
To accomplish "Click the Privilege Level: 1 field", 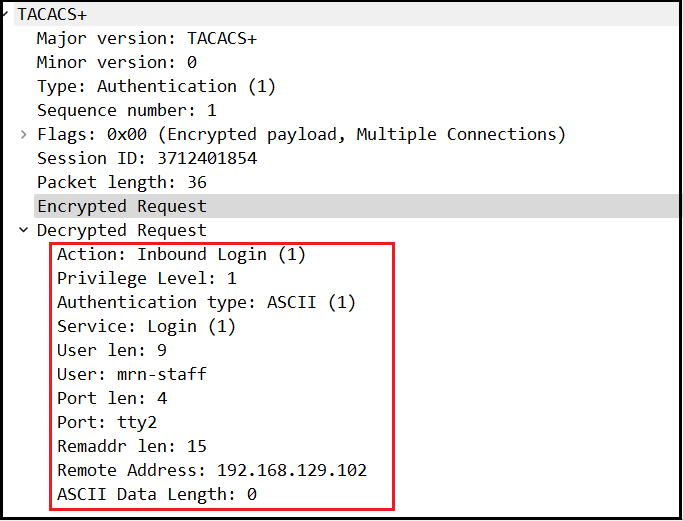I will [146, 278].
